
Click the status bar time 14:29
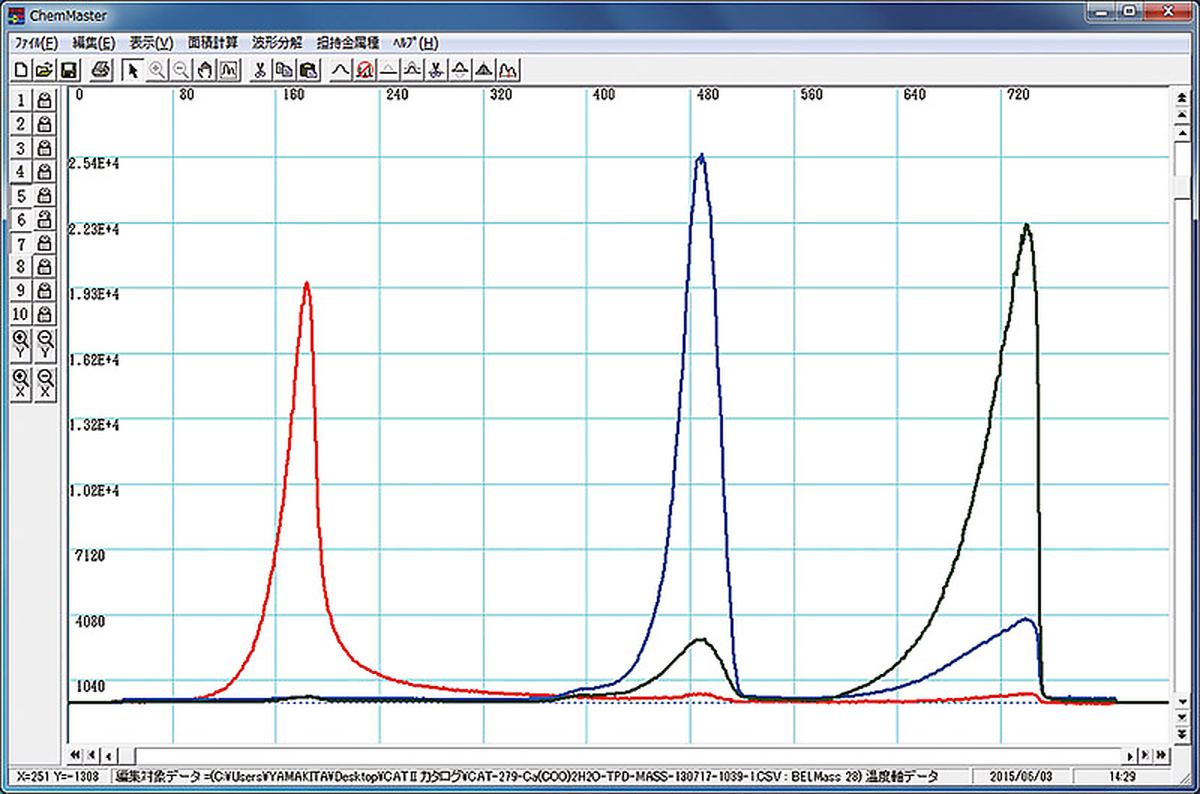tap(1122, 776)
